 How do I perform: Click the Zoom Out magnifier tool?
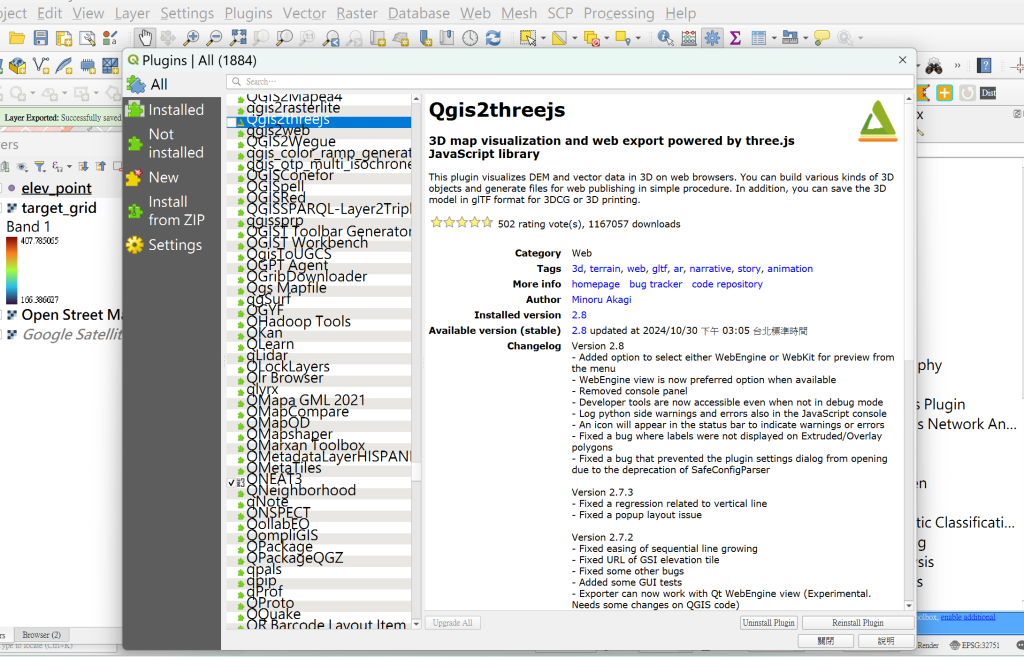click(214, 38)
